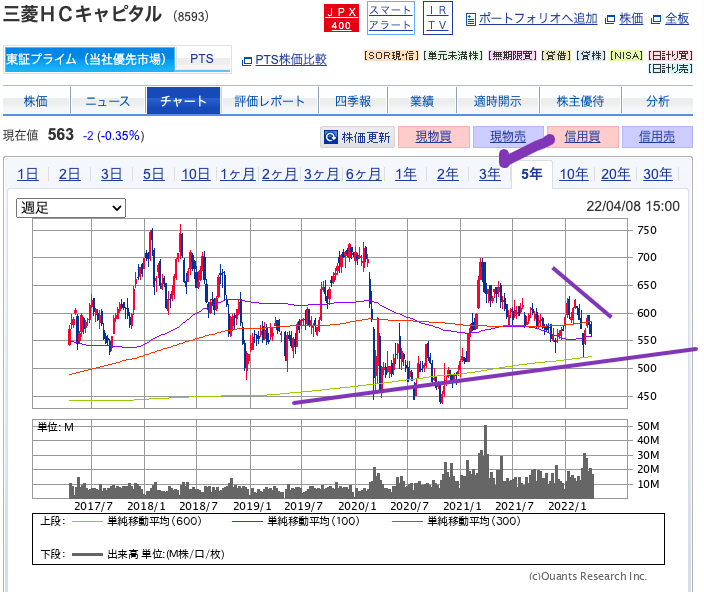Click popup icon beside 株価 link
704x592 pixels.
click(x=610, y=19)
